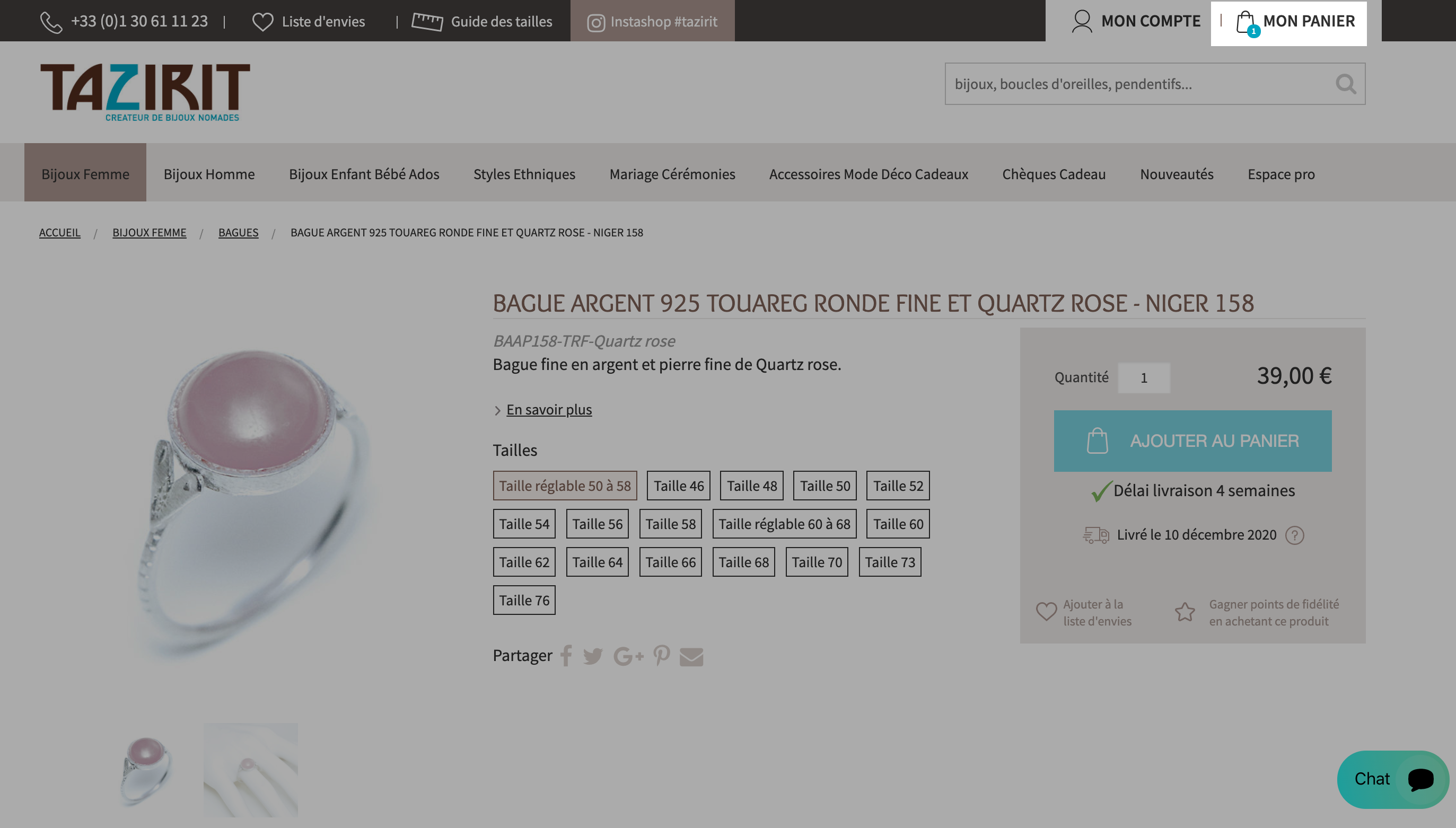Open the delivery date help question mark
Screen dimensions: 1456x828
1294,535
